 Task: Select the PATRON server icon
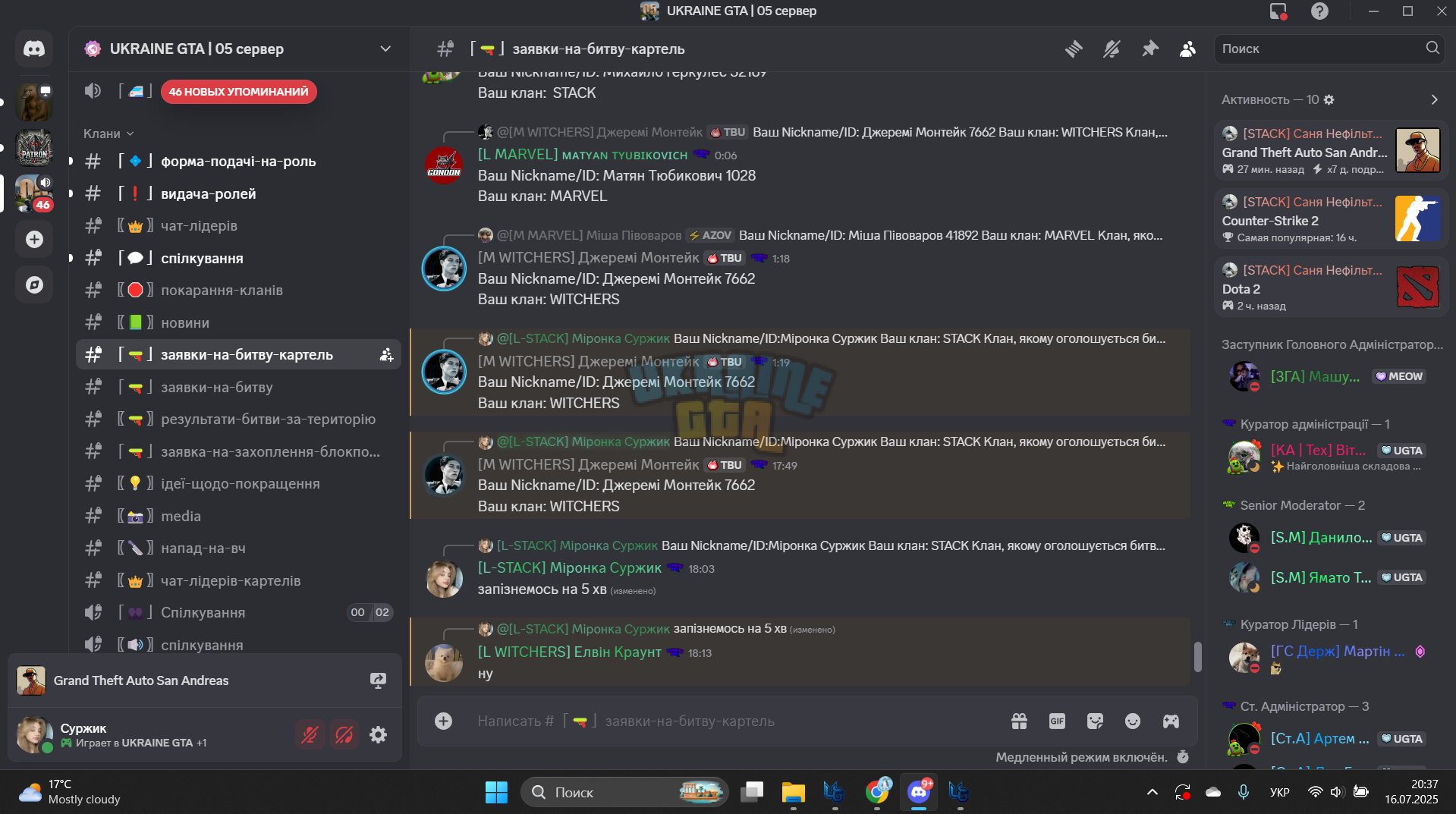pos(34,148)
